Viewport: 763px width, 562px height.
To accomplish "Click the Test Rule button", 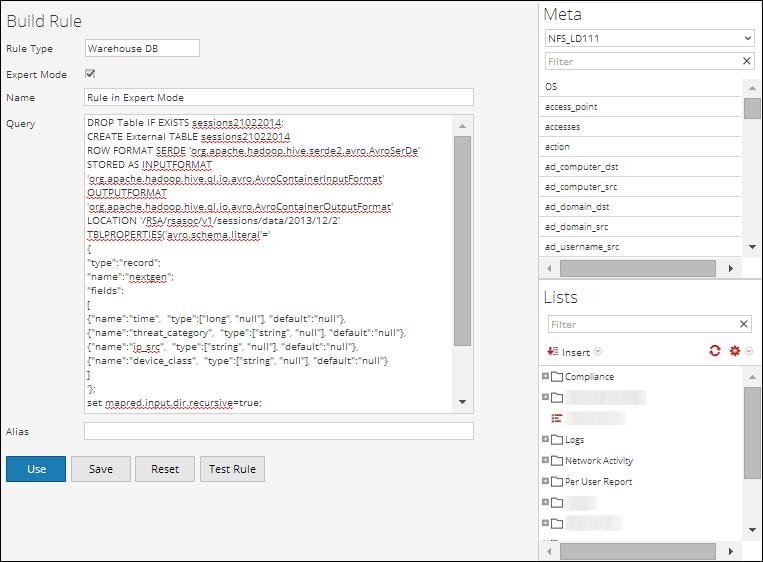I will coord(232,469).
